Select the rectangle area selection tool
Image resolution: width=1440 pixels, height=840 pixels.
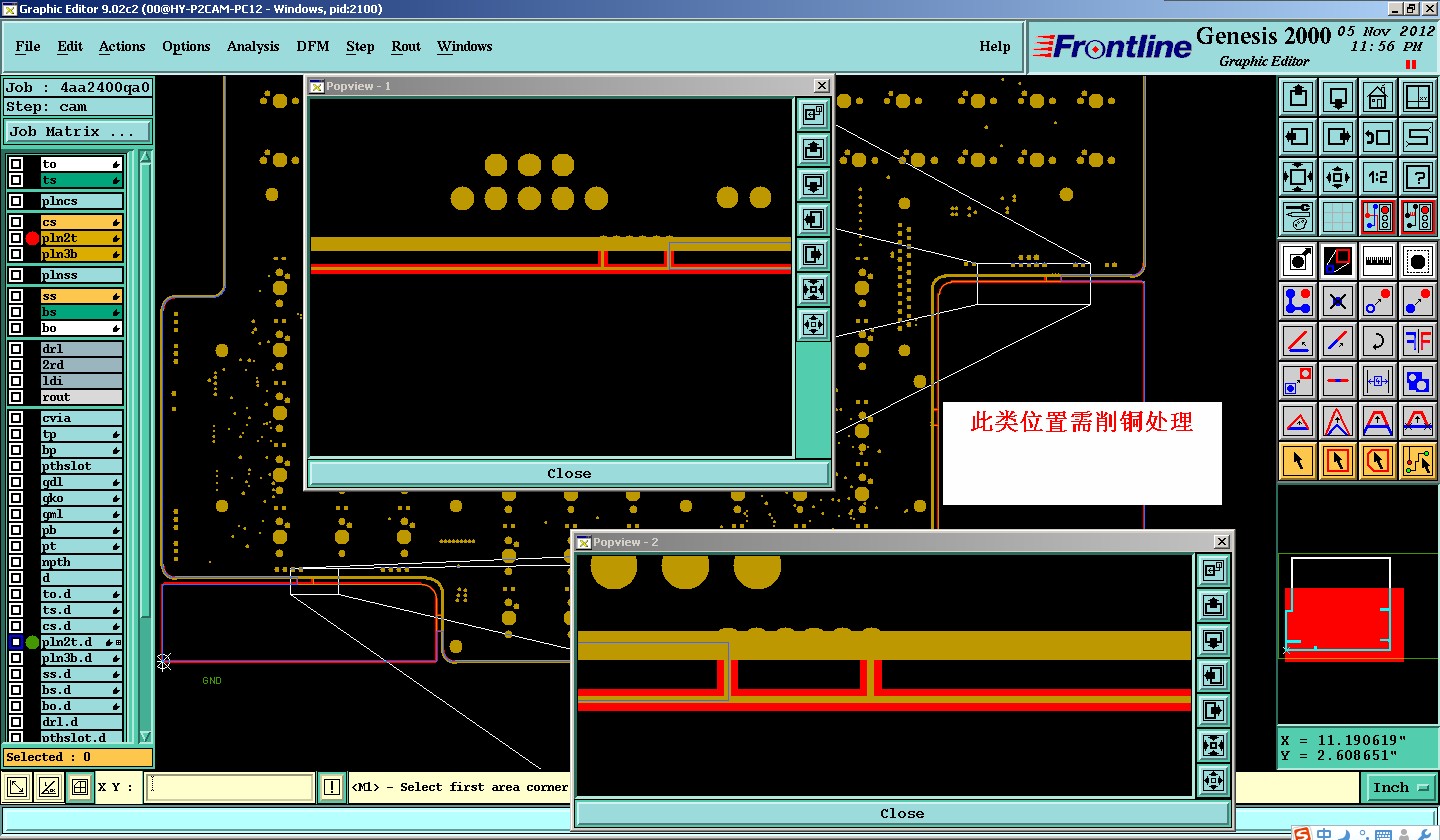point(1338,461)
